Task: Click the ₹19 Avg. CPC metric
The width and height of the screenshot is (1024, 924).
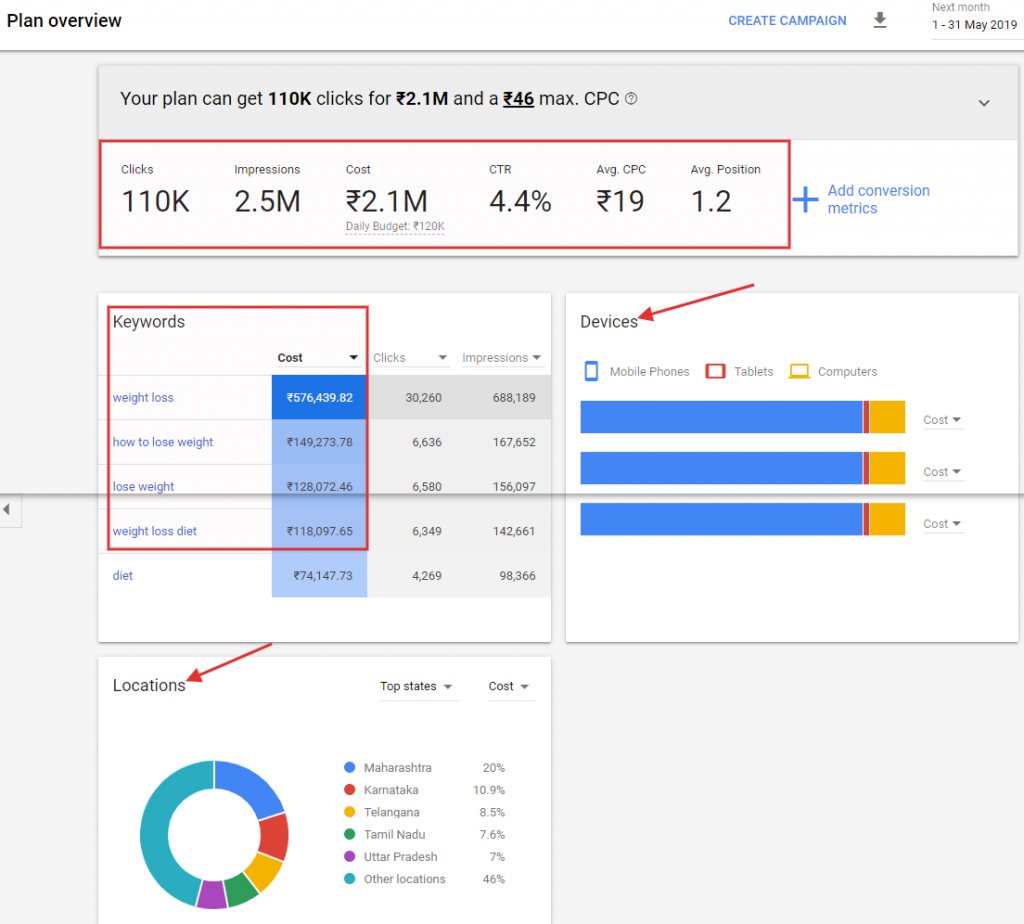Action: pos(620,201)
